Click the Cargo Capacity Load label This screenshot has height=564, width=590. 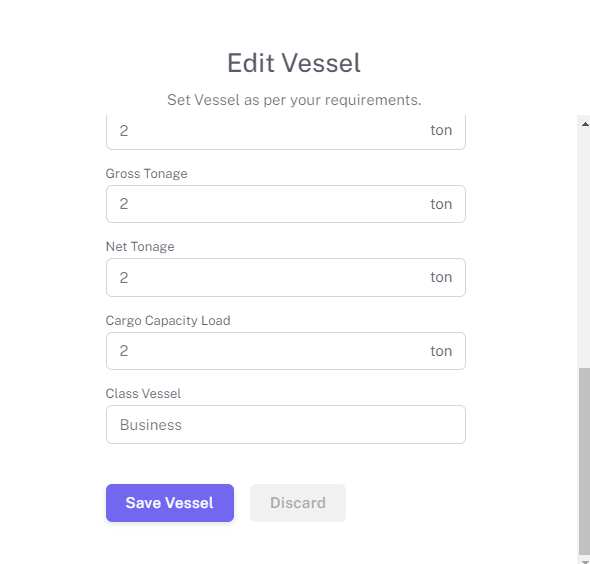pos(168,321)
